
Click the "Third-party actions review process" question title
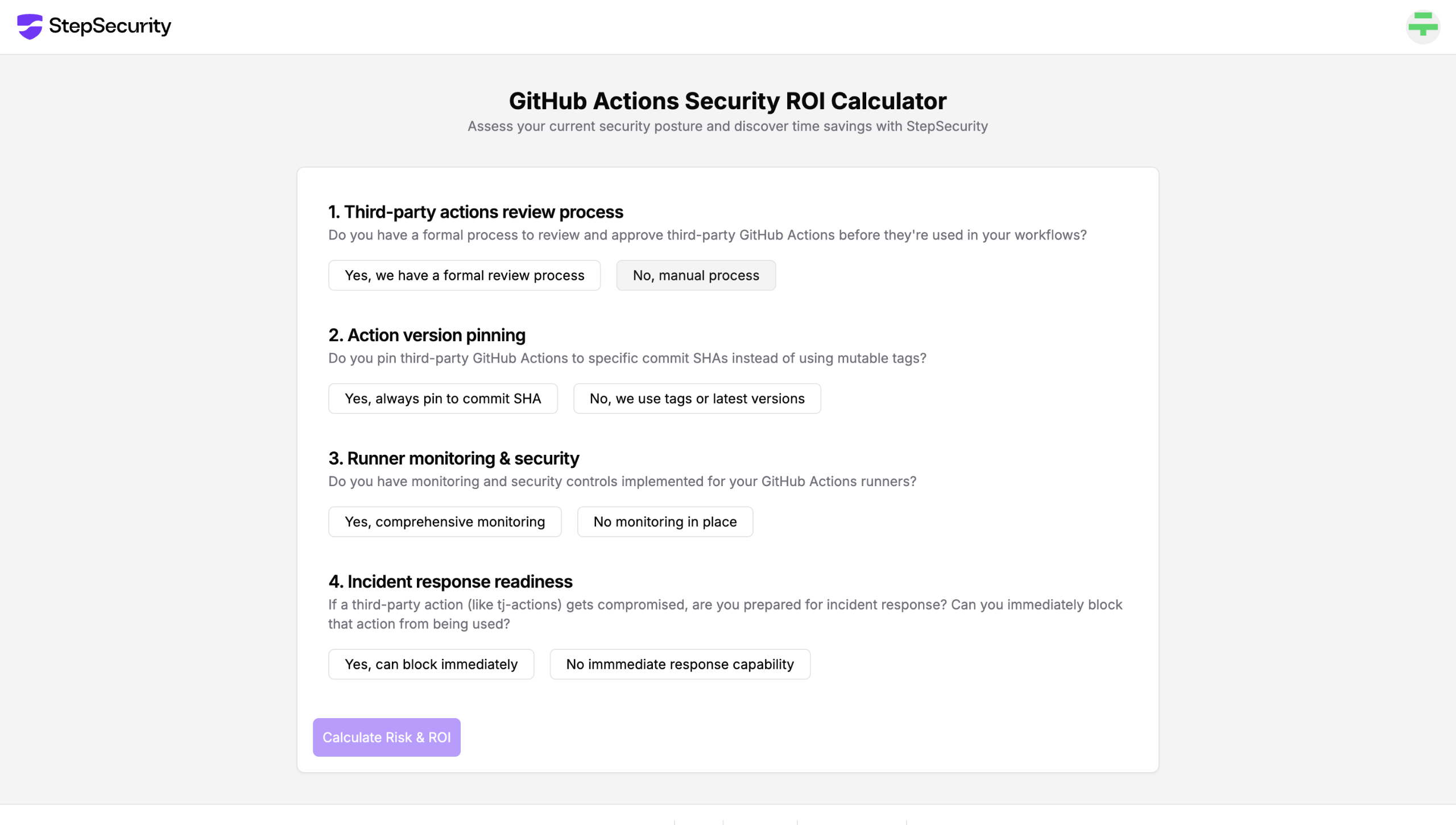coord(475,212)
